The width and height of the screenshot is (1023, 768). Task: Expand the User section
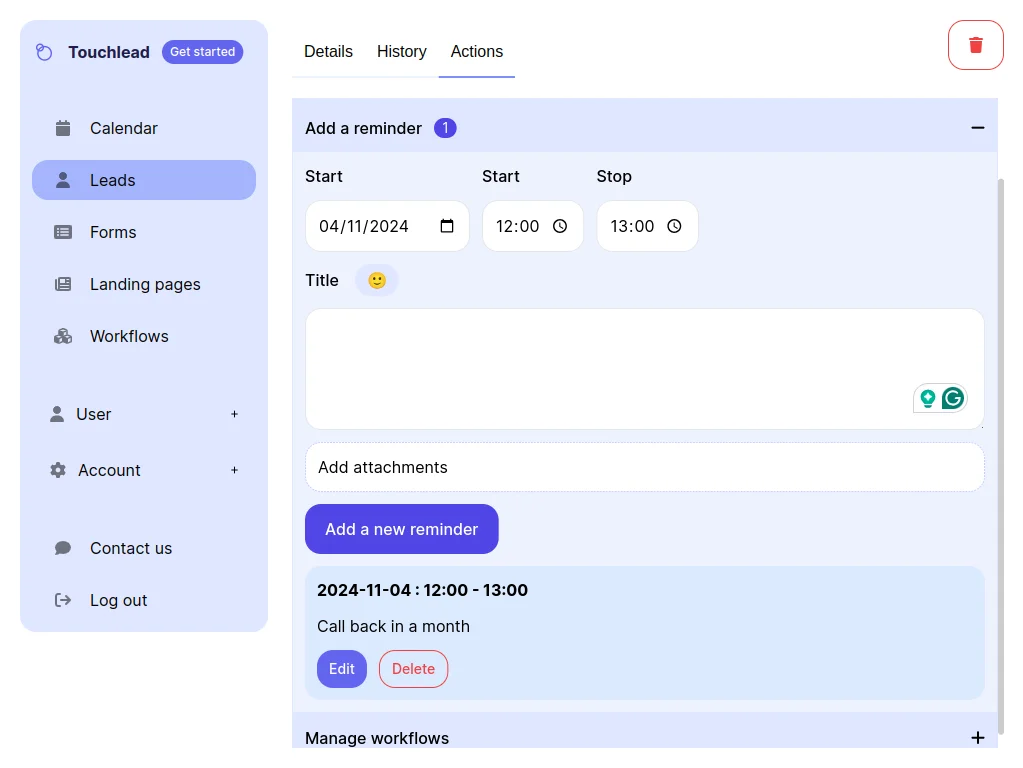click(x=234, y=414)
